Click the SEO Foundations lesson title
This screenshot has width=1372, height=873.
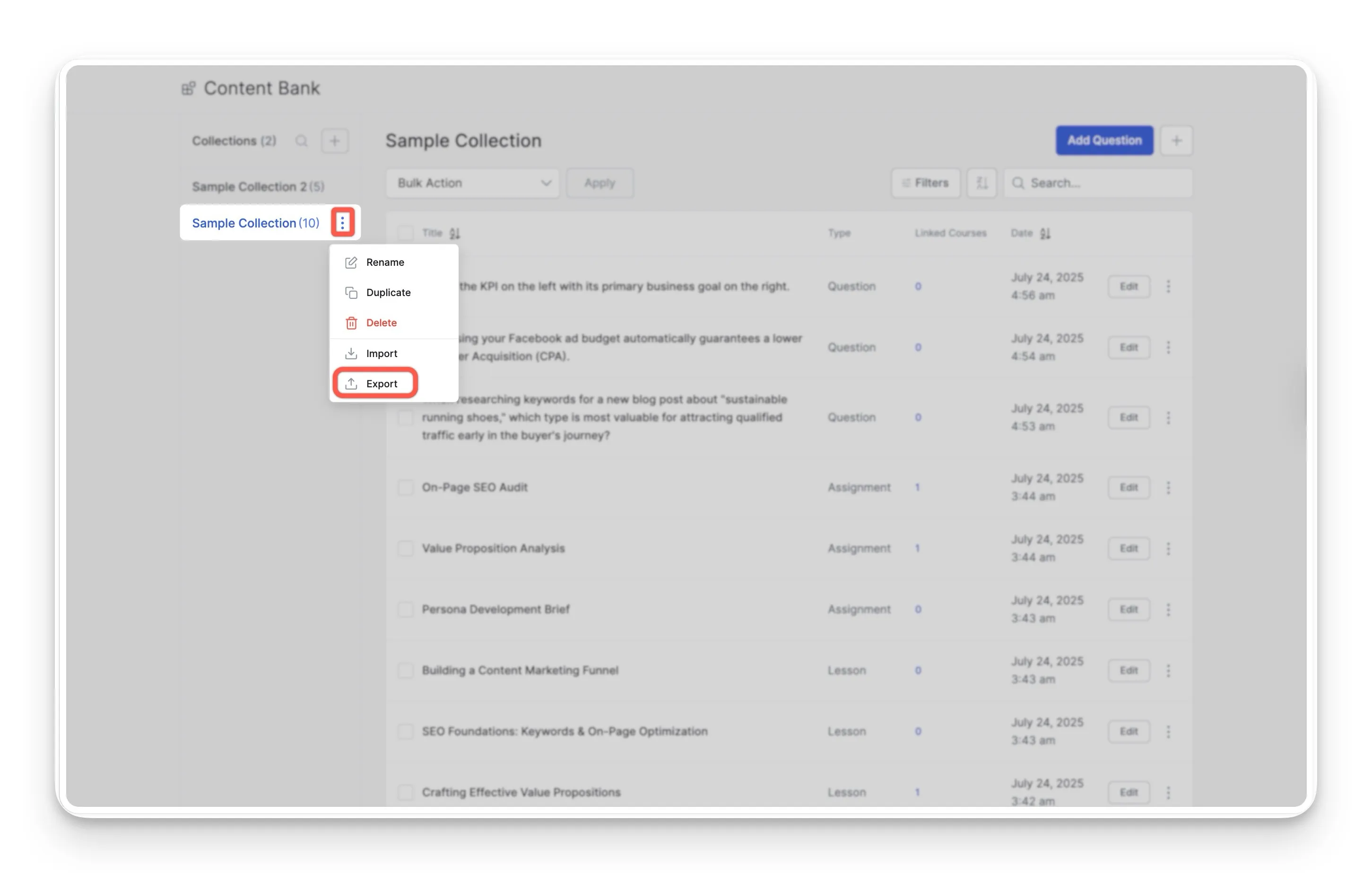pyautogui.click(x=564, y=731)
